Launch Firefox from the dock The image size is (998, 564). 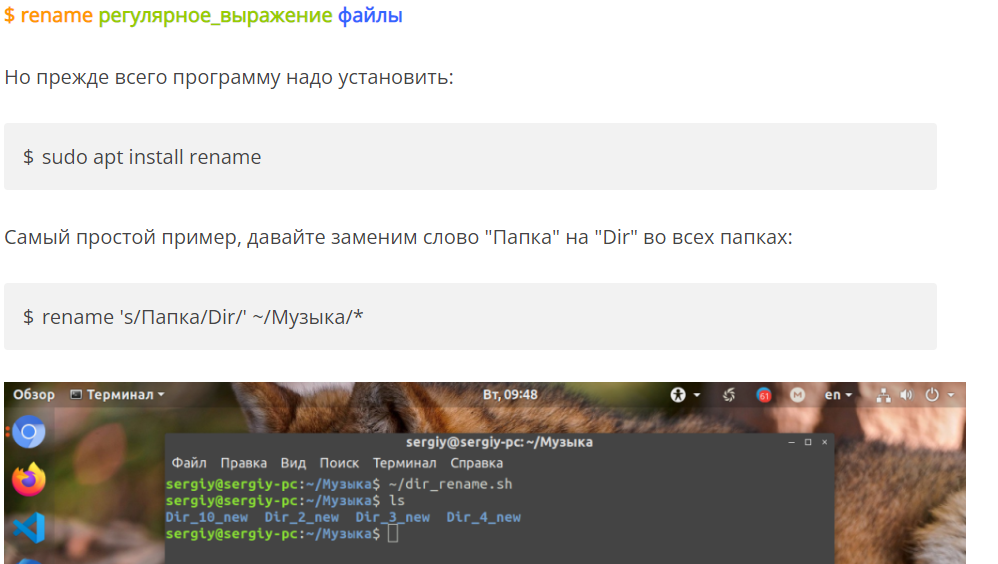point(29,479)
